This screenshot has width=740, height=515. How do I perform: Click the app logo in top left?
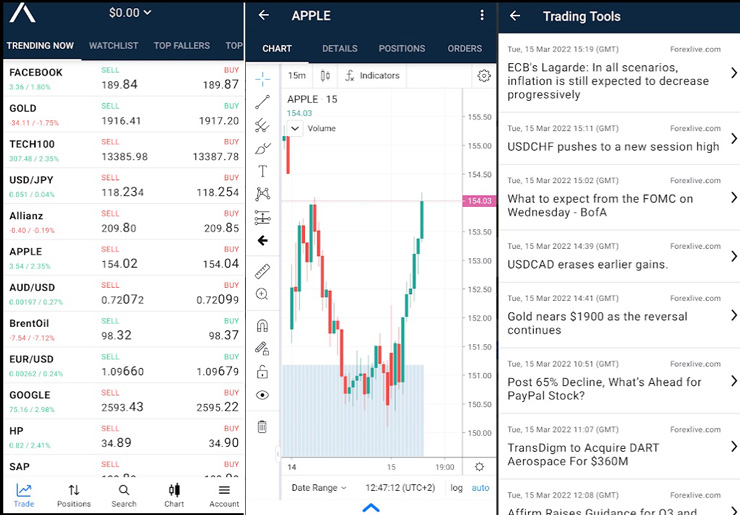[22, 13]
